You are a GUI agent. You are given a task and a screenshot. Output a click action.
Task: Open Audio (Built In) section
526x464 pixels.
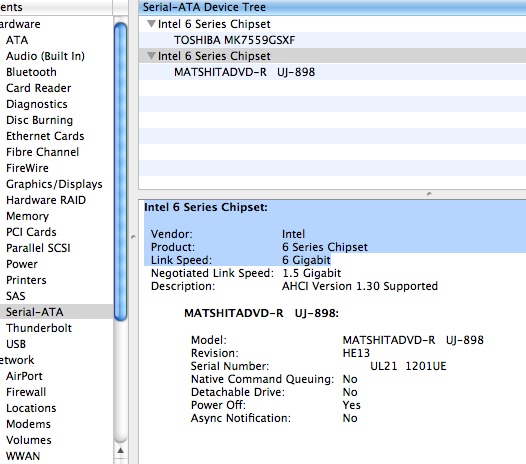coord(45,56)
